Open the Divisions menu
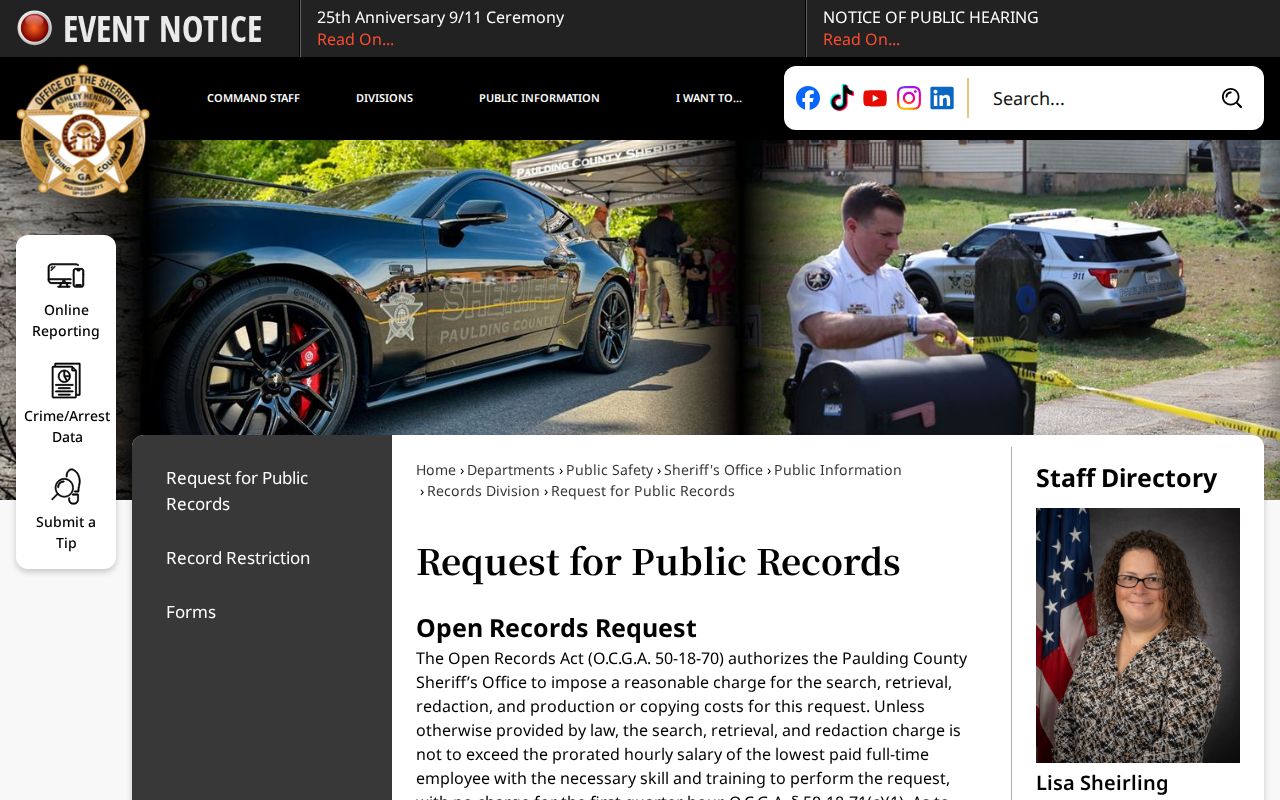 pyautogui.click(x=384, y=98)
